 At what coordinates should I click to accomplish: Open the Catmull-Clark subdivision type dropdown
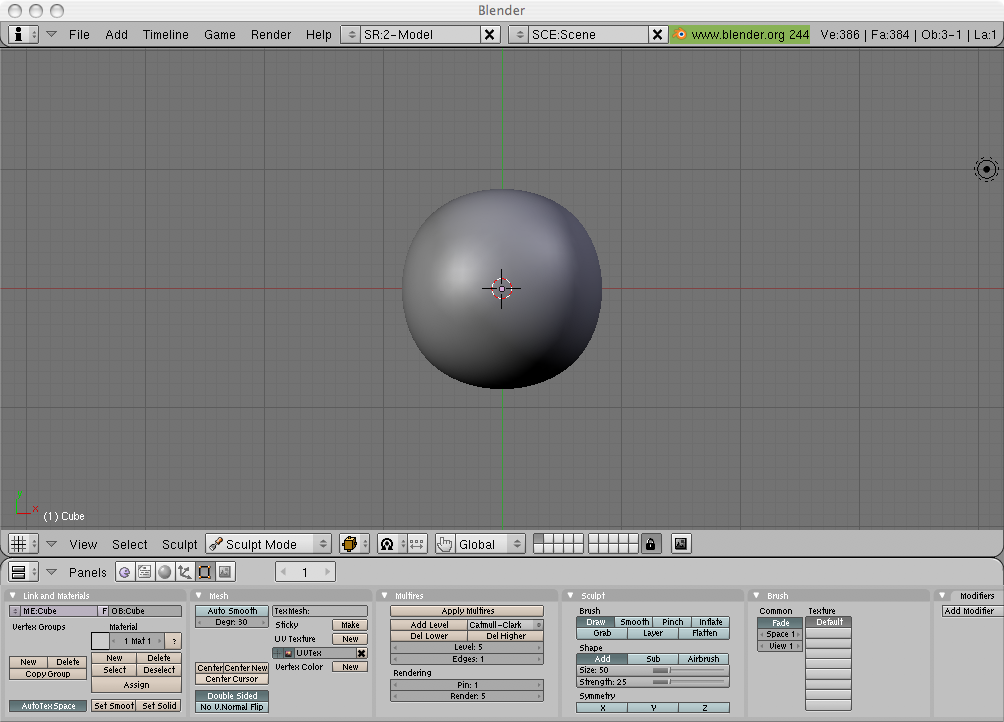coord(505,624)
